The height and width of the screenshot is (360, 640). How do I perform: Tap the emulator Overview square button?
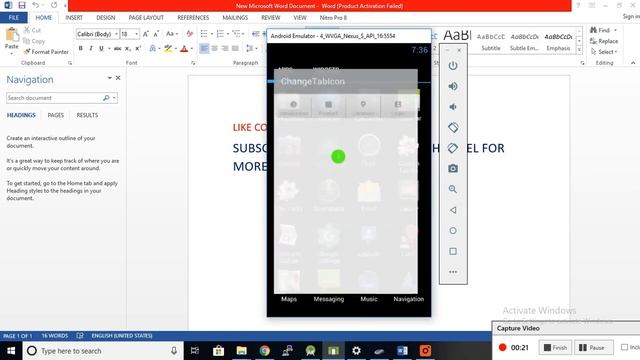(453, 251)
